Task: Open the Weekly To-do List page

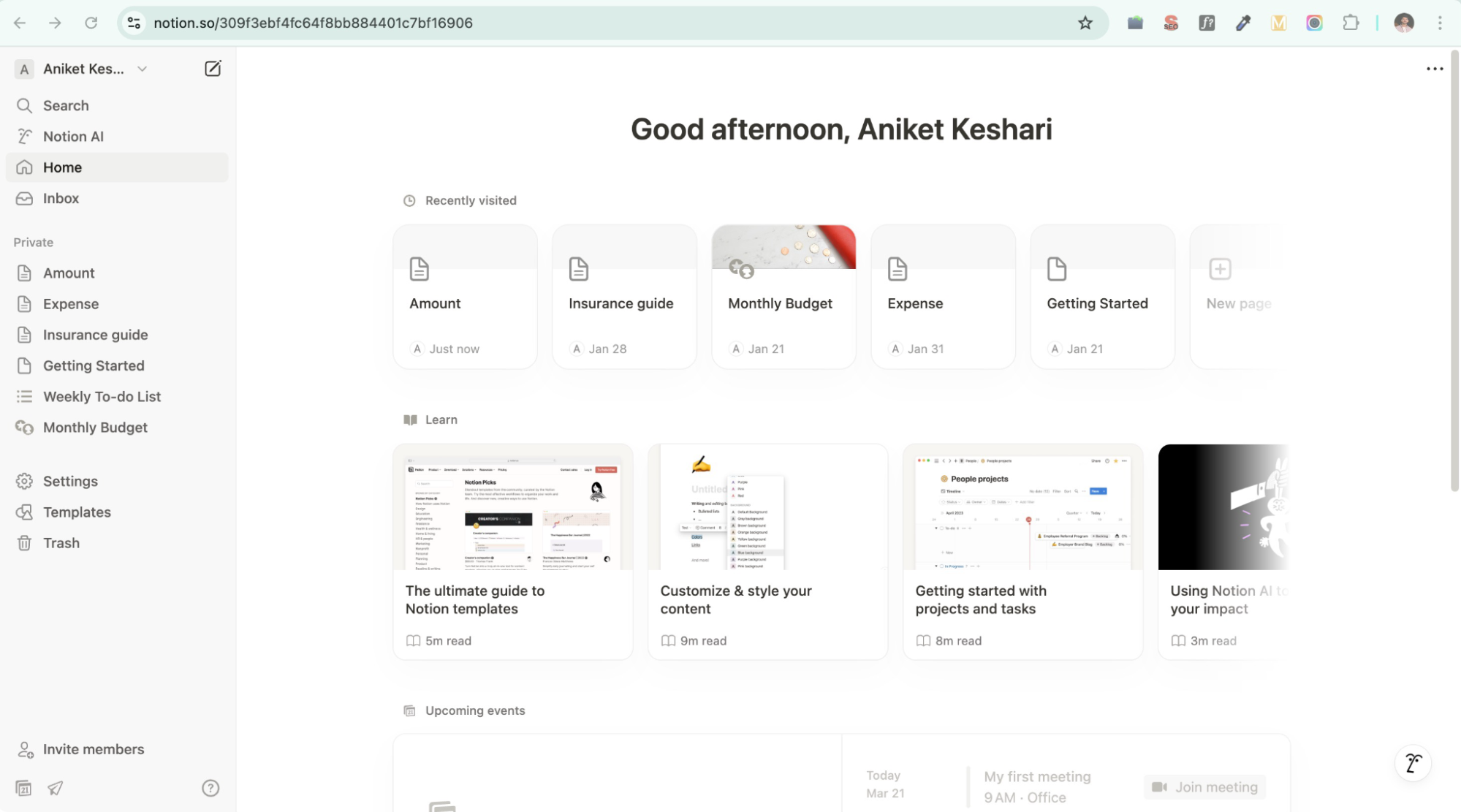Action: tap(102, 396)
